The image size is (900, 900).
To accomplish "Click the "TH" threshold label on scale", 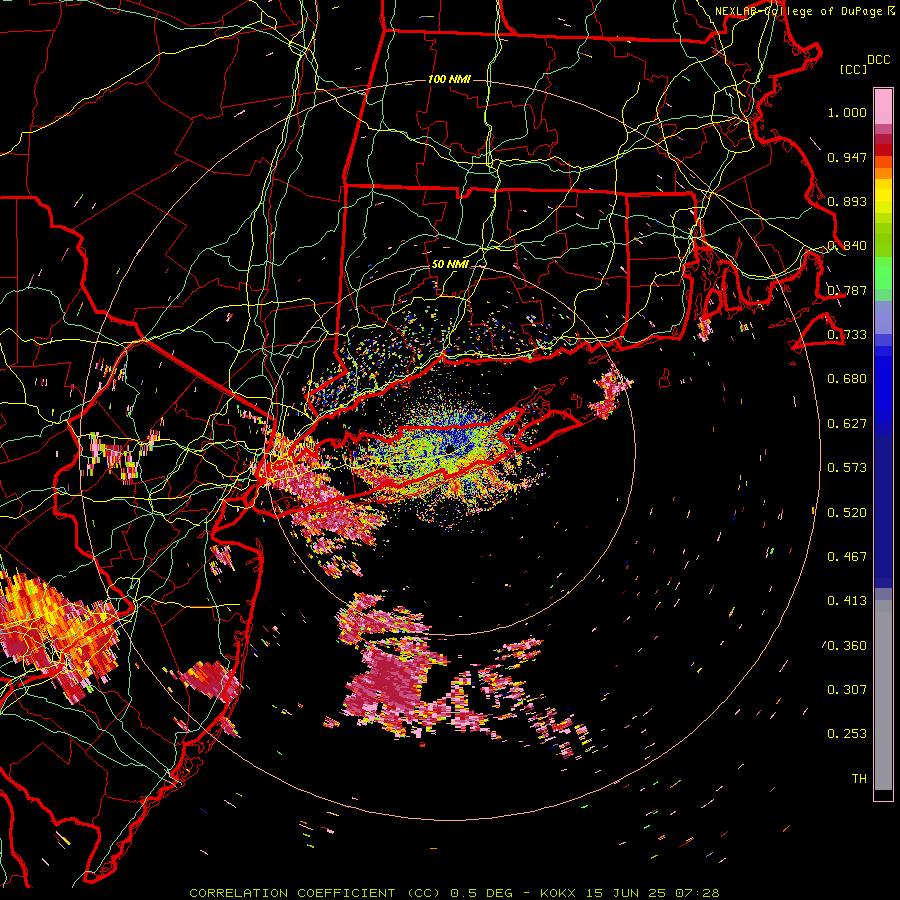I will point(859,779).
